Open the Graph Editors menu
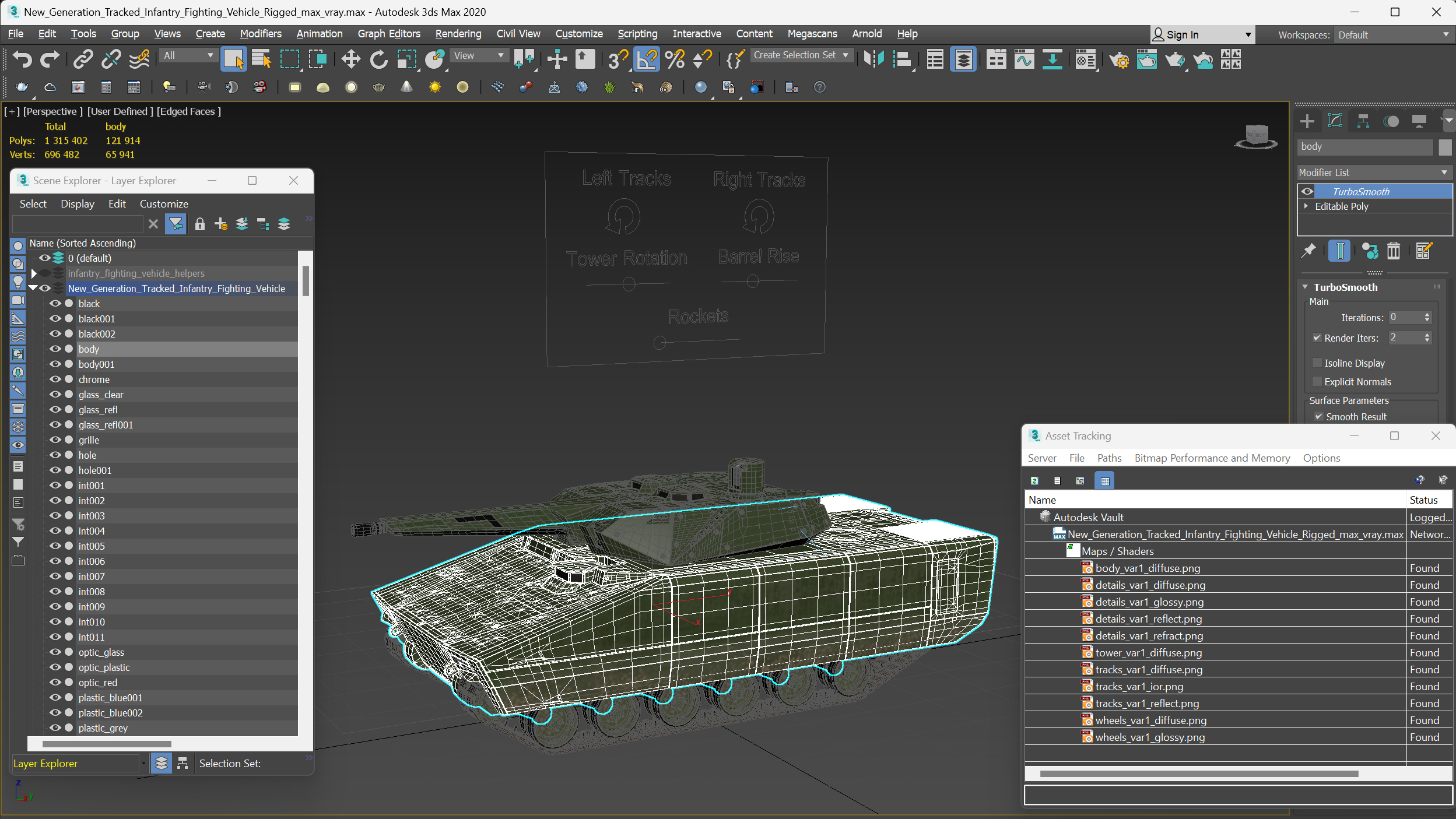 click(389, 34)
